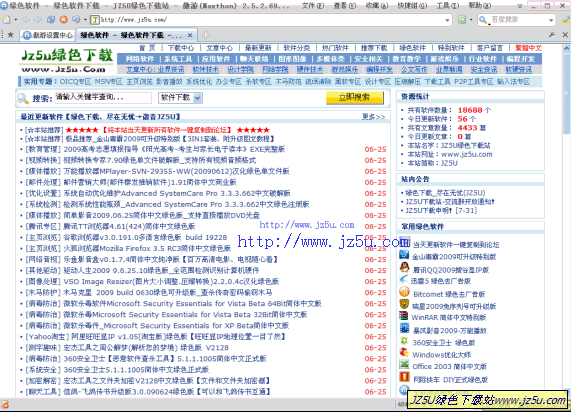Click the New Page document icon
Image resolution: width=571 pixels, height=412 pixels.
6,20
